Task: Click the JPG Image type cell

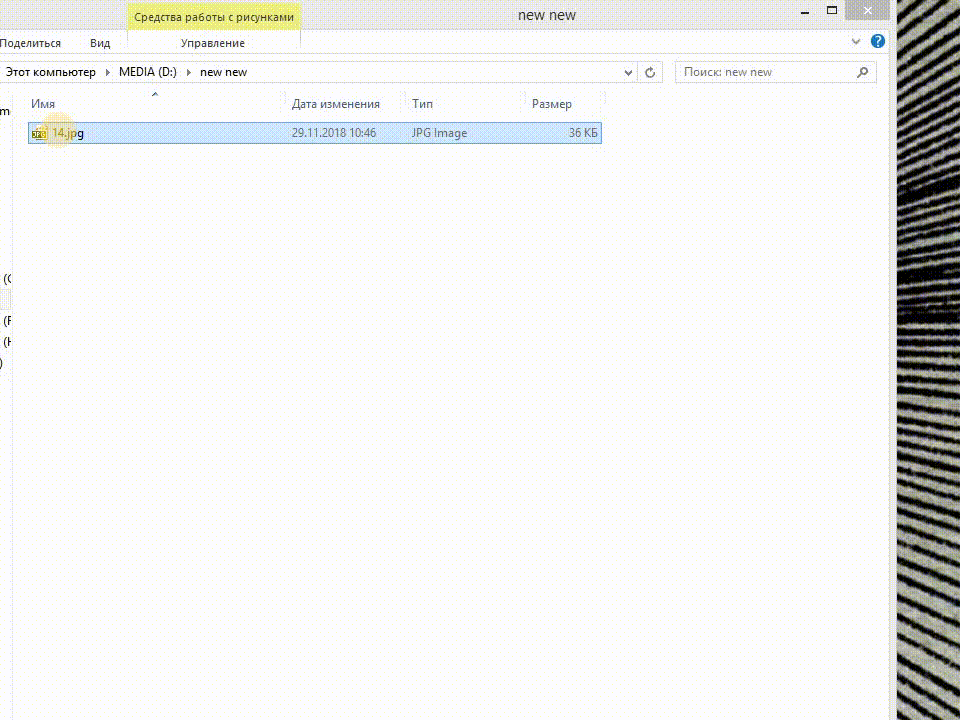Action: (x=439, y=133)
